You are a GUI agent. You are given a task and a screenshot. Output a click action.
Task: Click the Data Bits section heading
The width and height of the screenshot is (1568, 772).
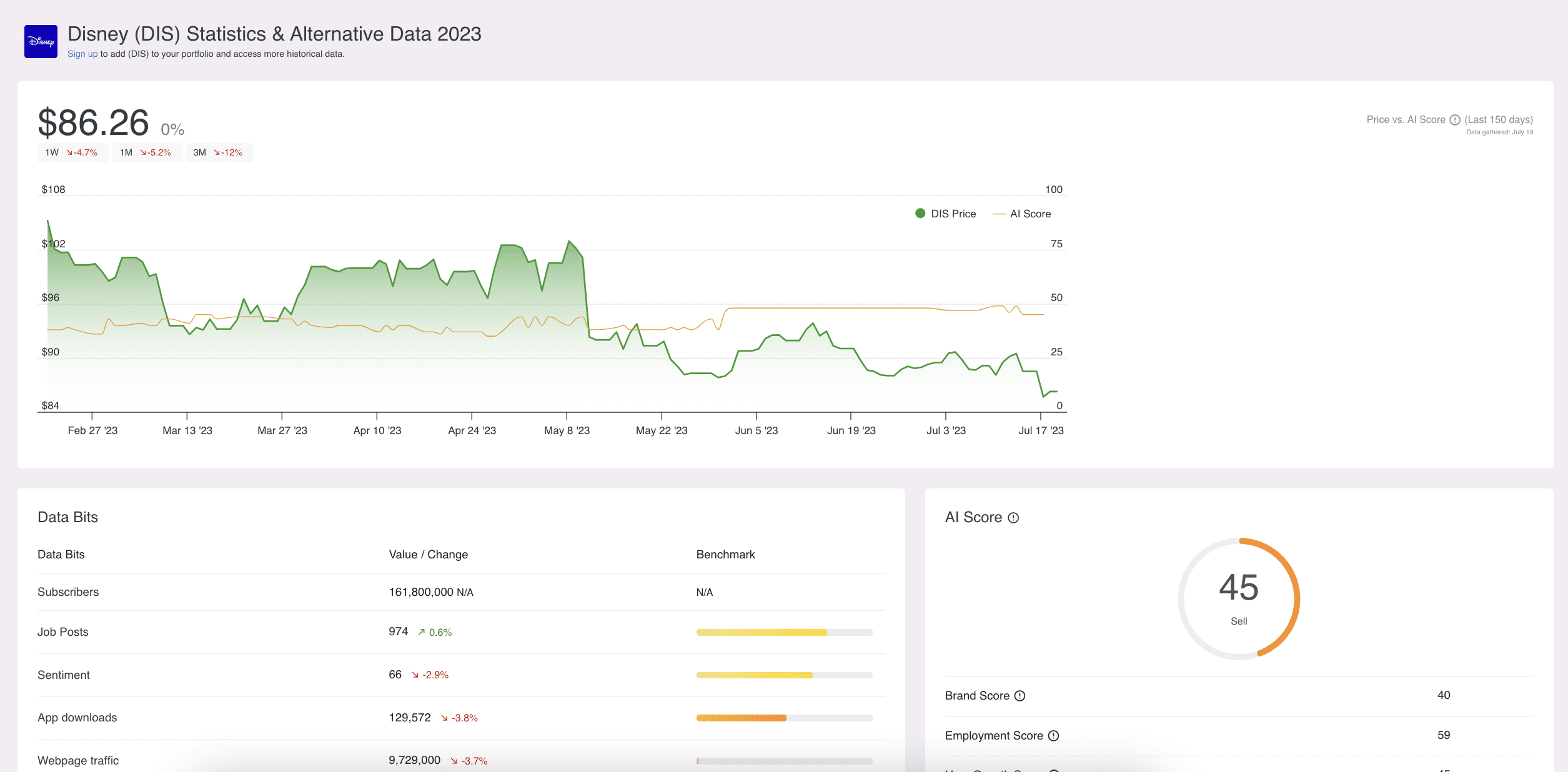[67, 517]
